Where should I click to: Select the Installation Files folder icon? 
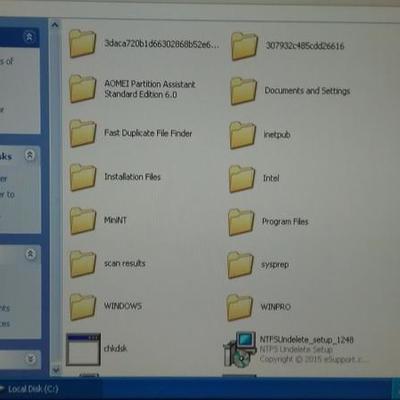pyautogui.click(x=82, y=177)
